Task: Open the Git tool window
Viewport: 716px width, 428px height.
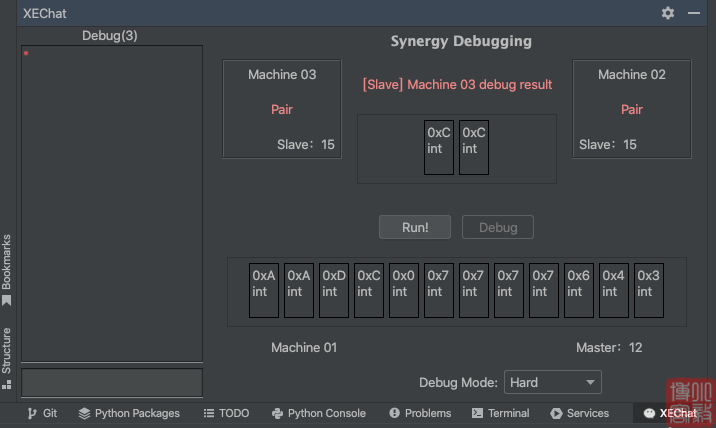Action: click(x=42, y=413)
